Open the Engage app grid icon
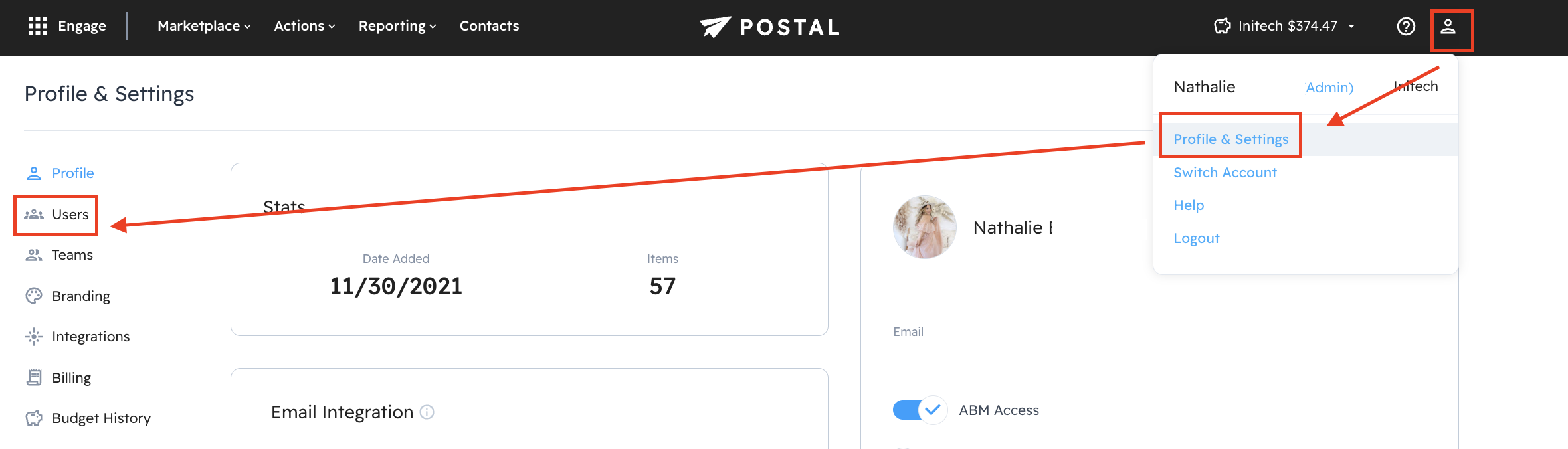This screenshot has width=1568, height=449. 37,26
